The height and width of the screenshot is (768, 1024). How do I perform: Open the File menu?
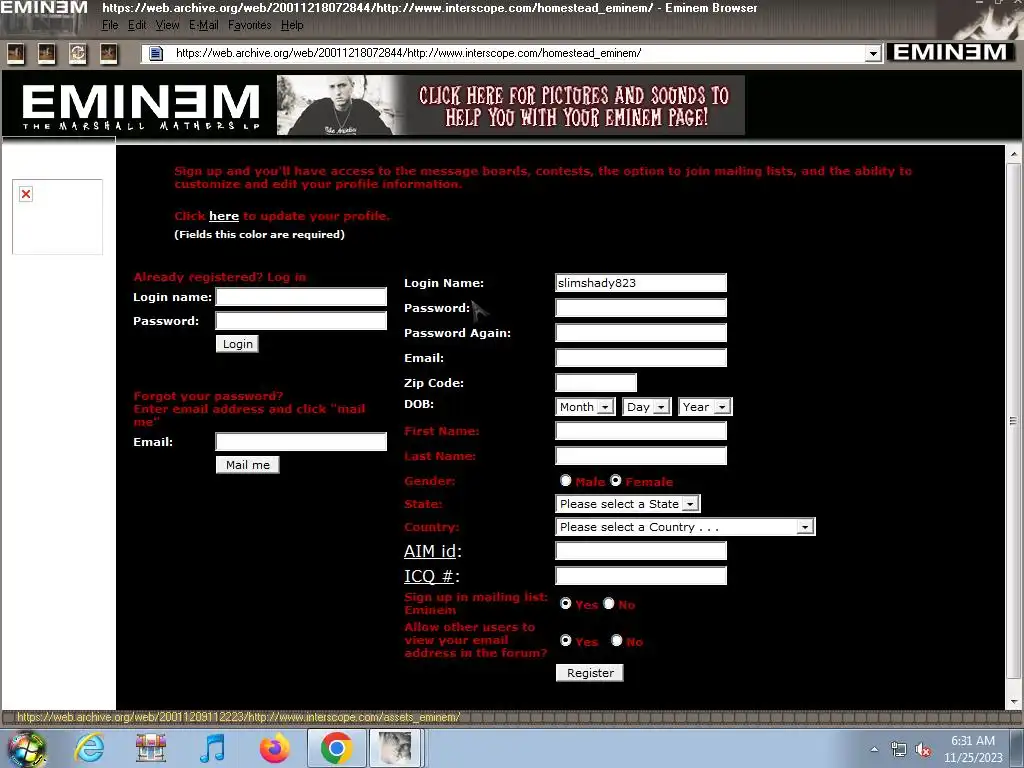110,25
